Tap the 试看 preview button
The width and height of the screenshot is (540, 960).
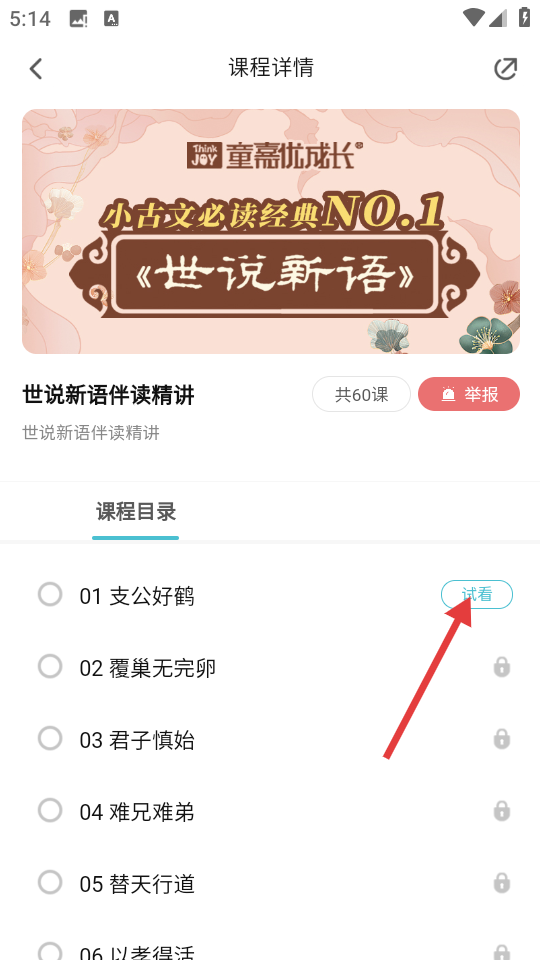477,594
